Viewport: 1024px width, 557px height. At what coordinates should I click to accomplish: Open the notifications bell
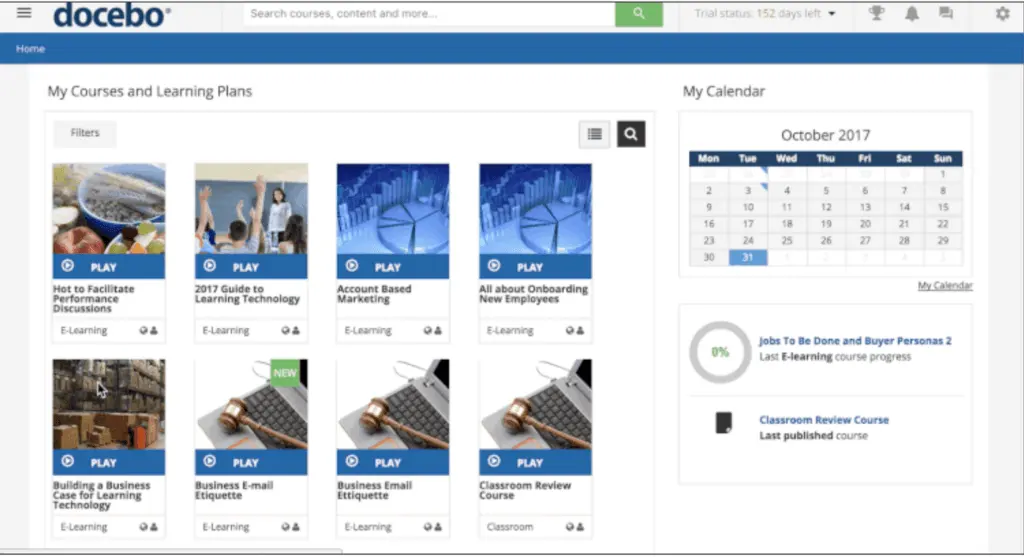[912, 13]
